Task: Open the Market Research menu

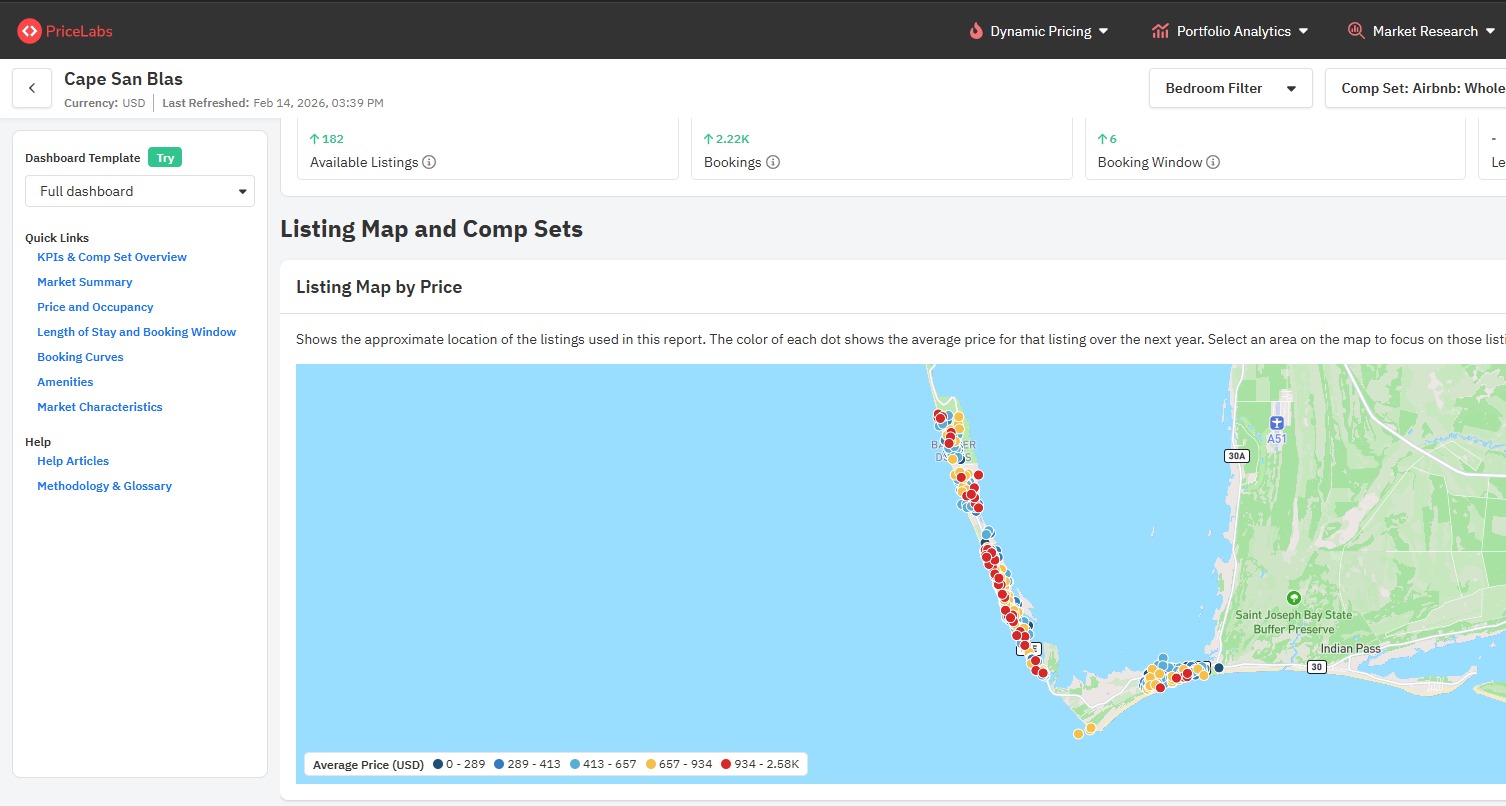Action: (1421, 31)
